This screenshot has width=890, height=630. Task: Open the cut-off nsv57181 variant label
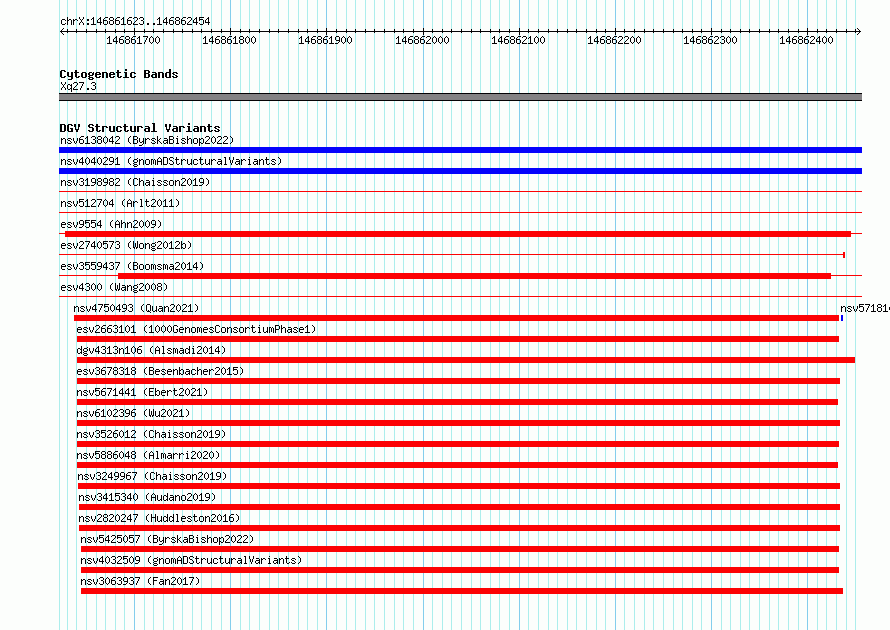tap(864, 308)
